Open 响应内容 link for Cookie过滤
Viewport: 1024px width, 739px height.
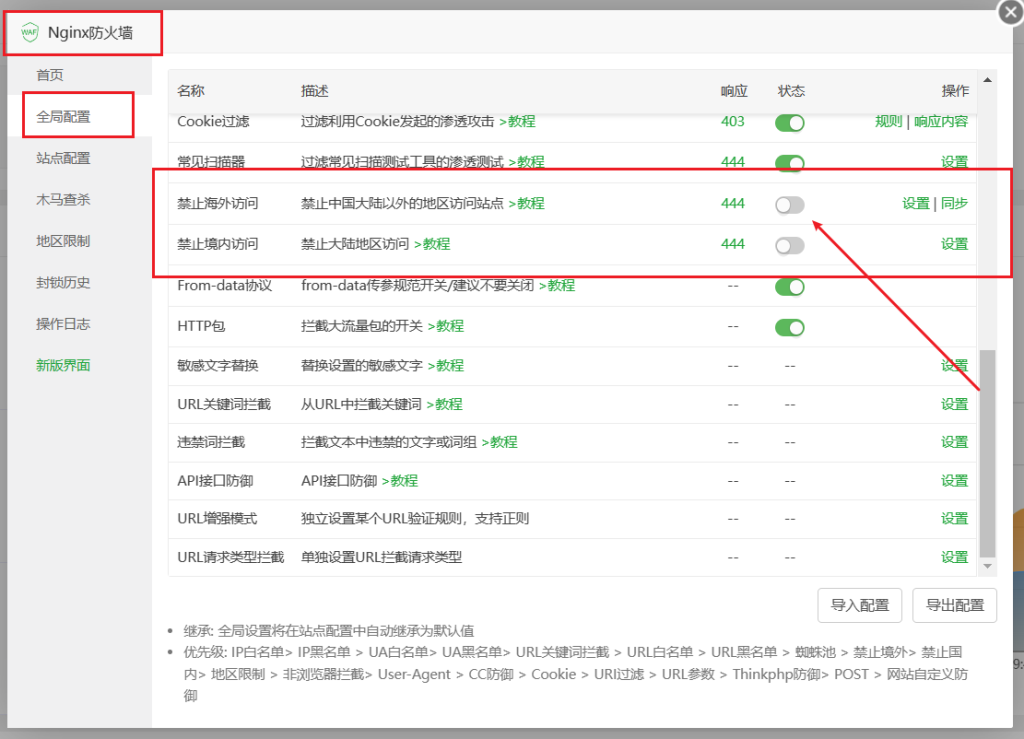coord(941,121)
